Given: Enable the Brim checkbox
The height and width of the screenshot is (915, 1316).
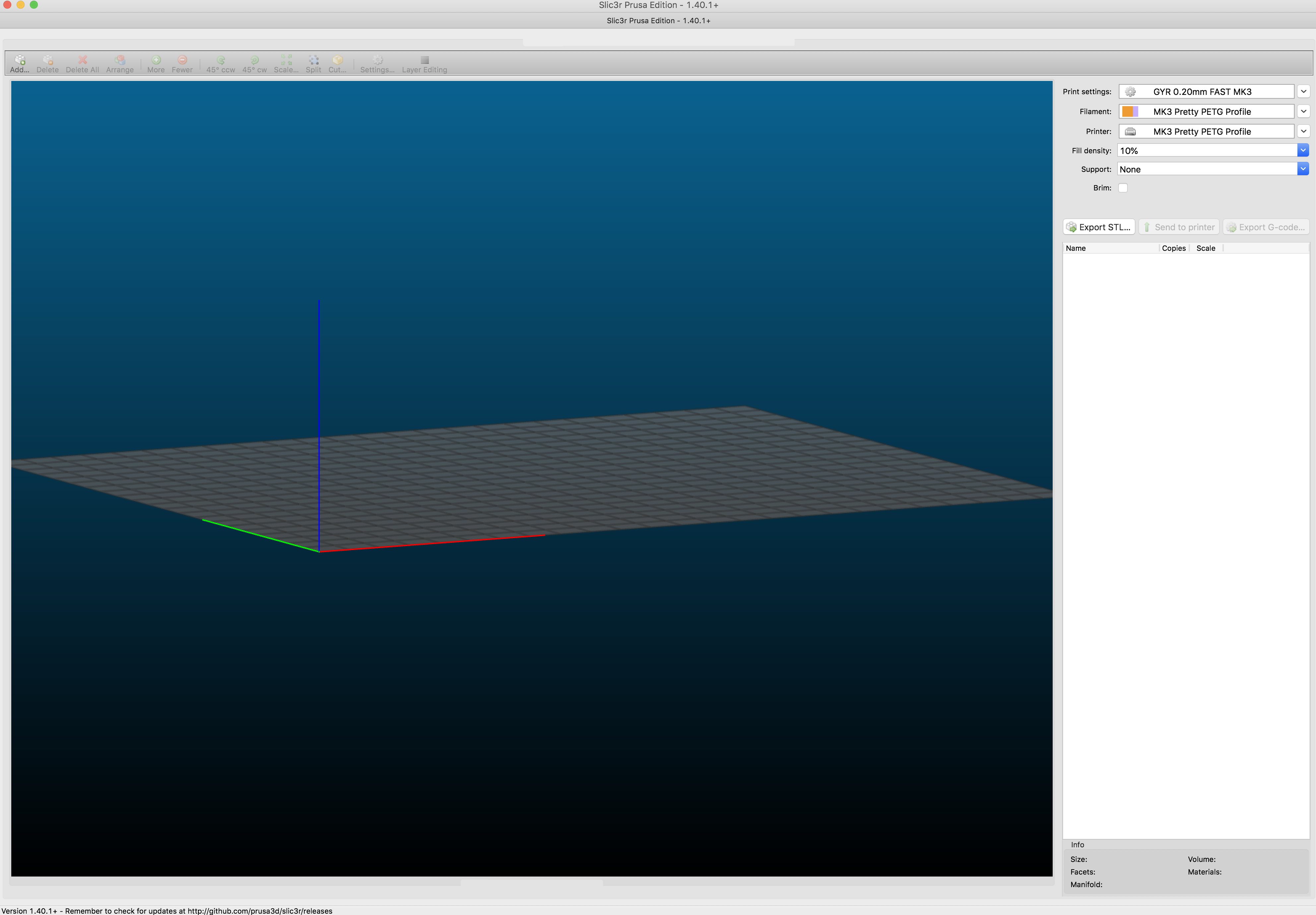Looking at the screenshot, I should point(1123,188).
